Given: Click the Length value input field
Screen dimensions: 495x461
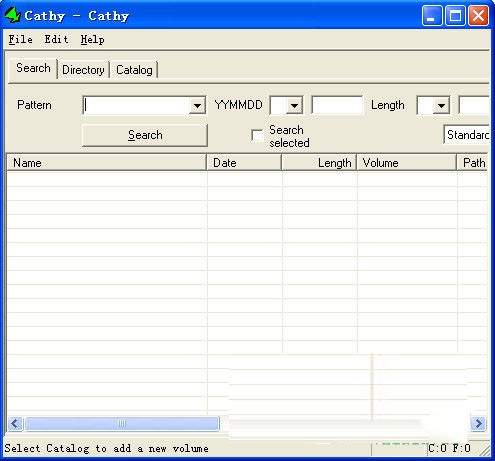Looking at the screenshot, I should pos(474,105).
